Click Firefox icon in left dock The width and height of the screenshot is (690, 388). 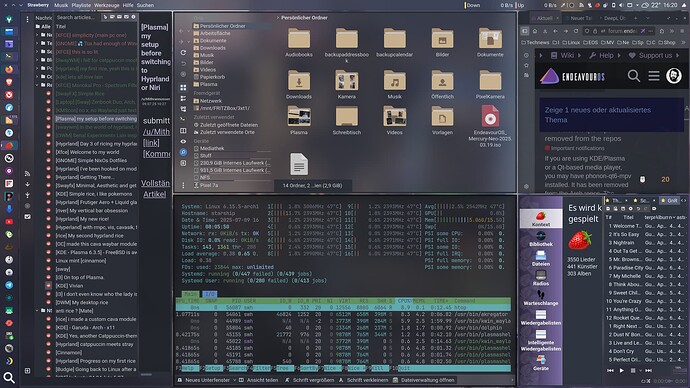9,70
